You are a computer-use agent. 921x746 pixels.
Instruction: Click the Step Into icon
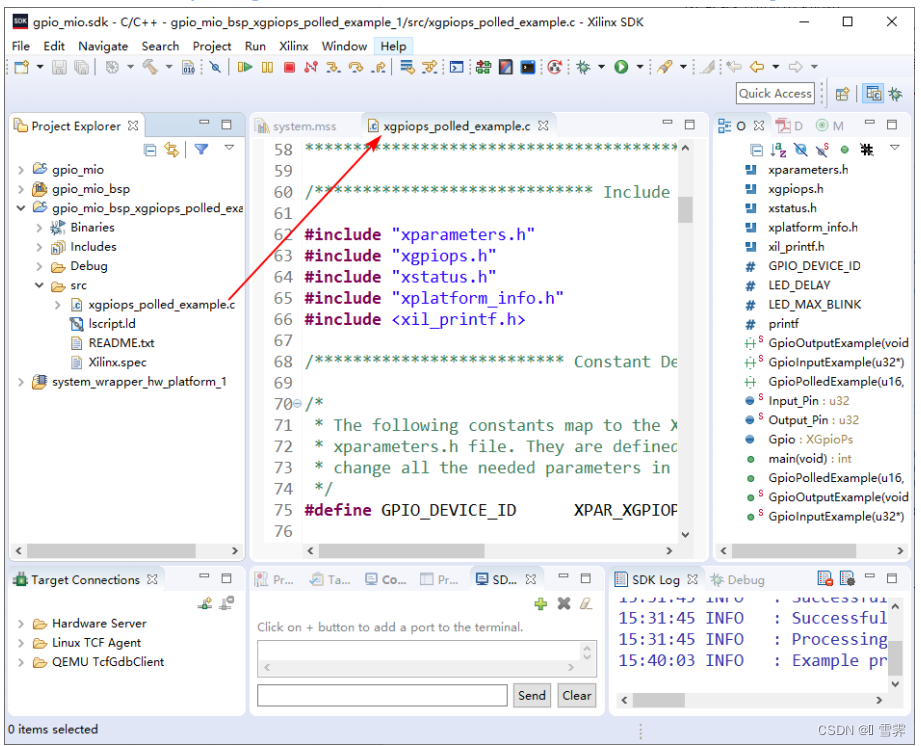(x=333, y=67)
